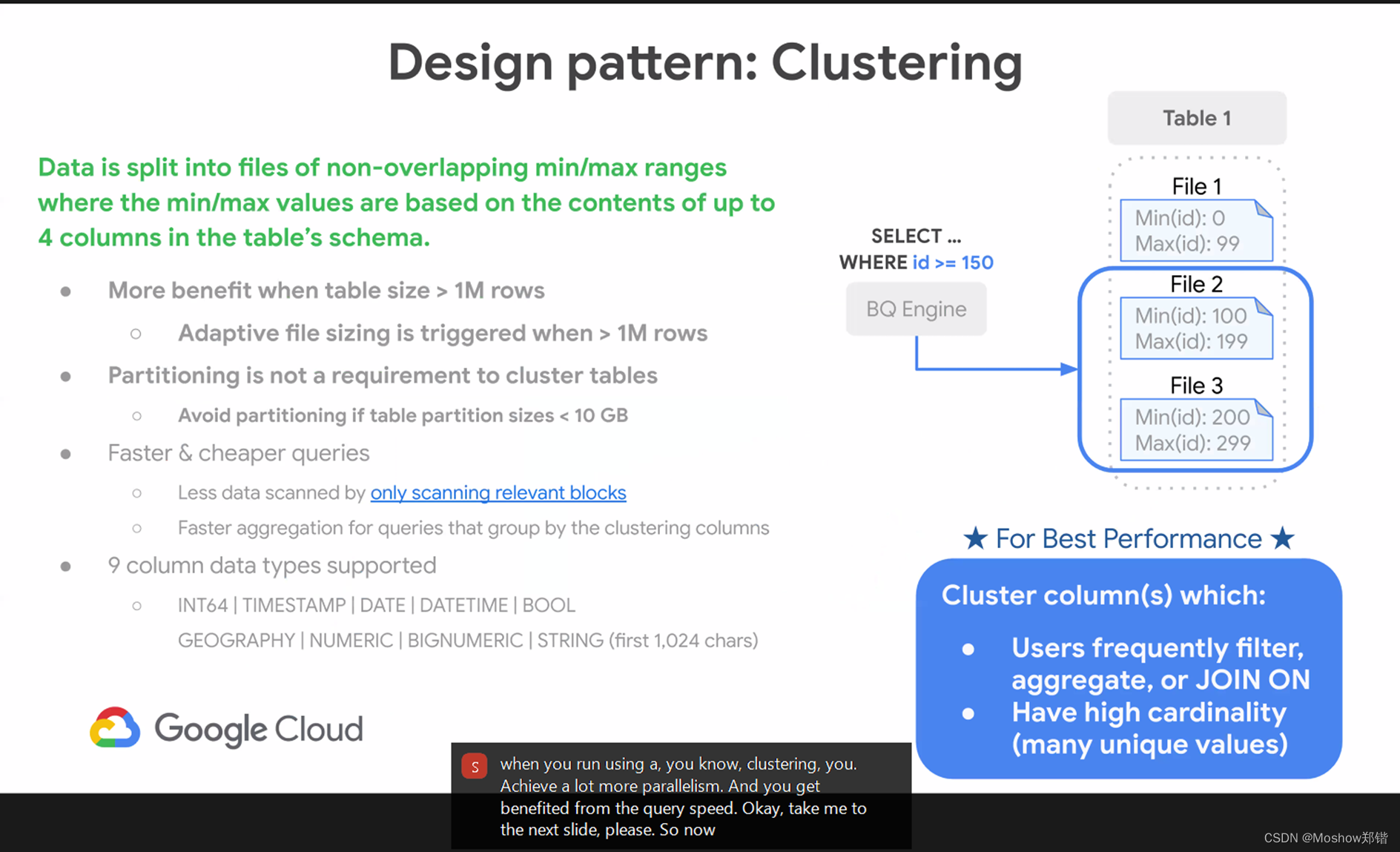The height and width of the screenshot is (852, 1400).
Task: Toggle the Faster & cheaper queries bullet
Action: click(239, 452)
